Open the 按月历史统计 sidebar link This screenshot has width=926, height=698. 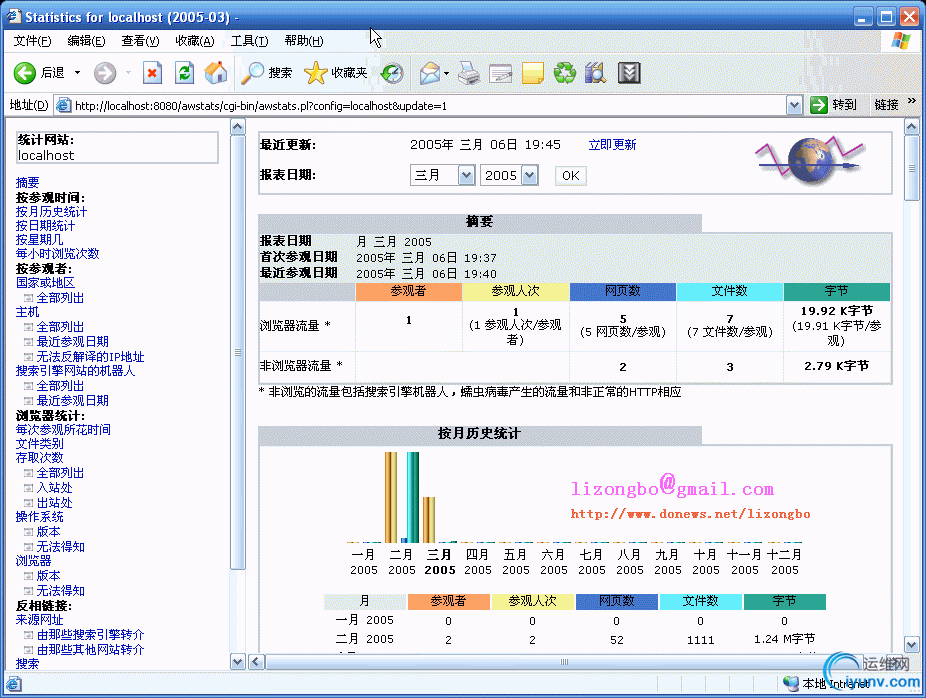pos(51,211)
